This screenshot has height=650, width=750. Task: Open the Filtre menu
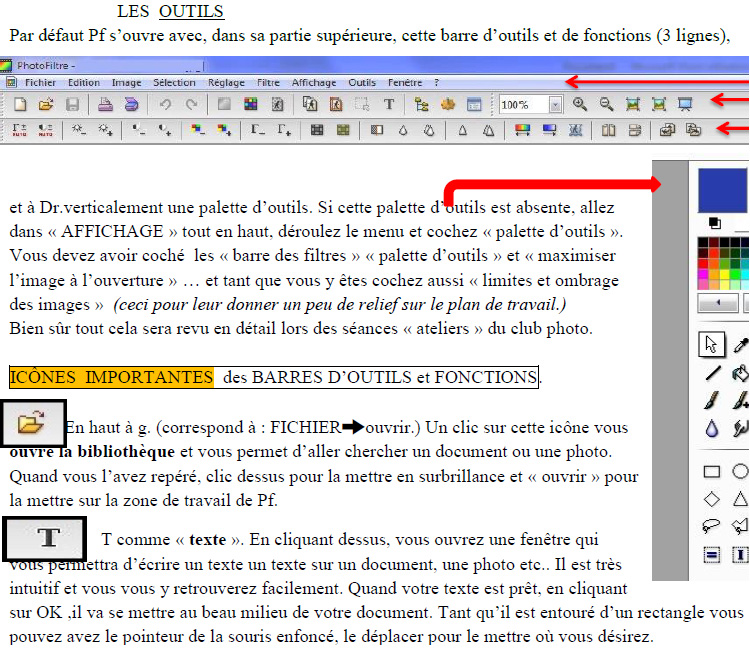(268, 83)
